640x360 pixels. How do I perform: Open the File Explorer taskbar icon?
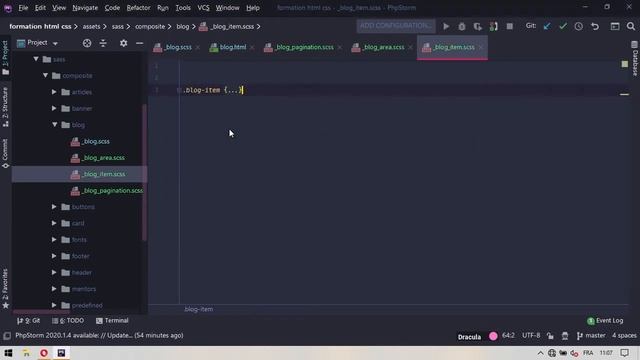(26, 353)
